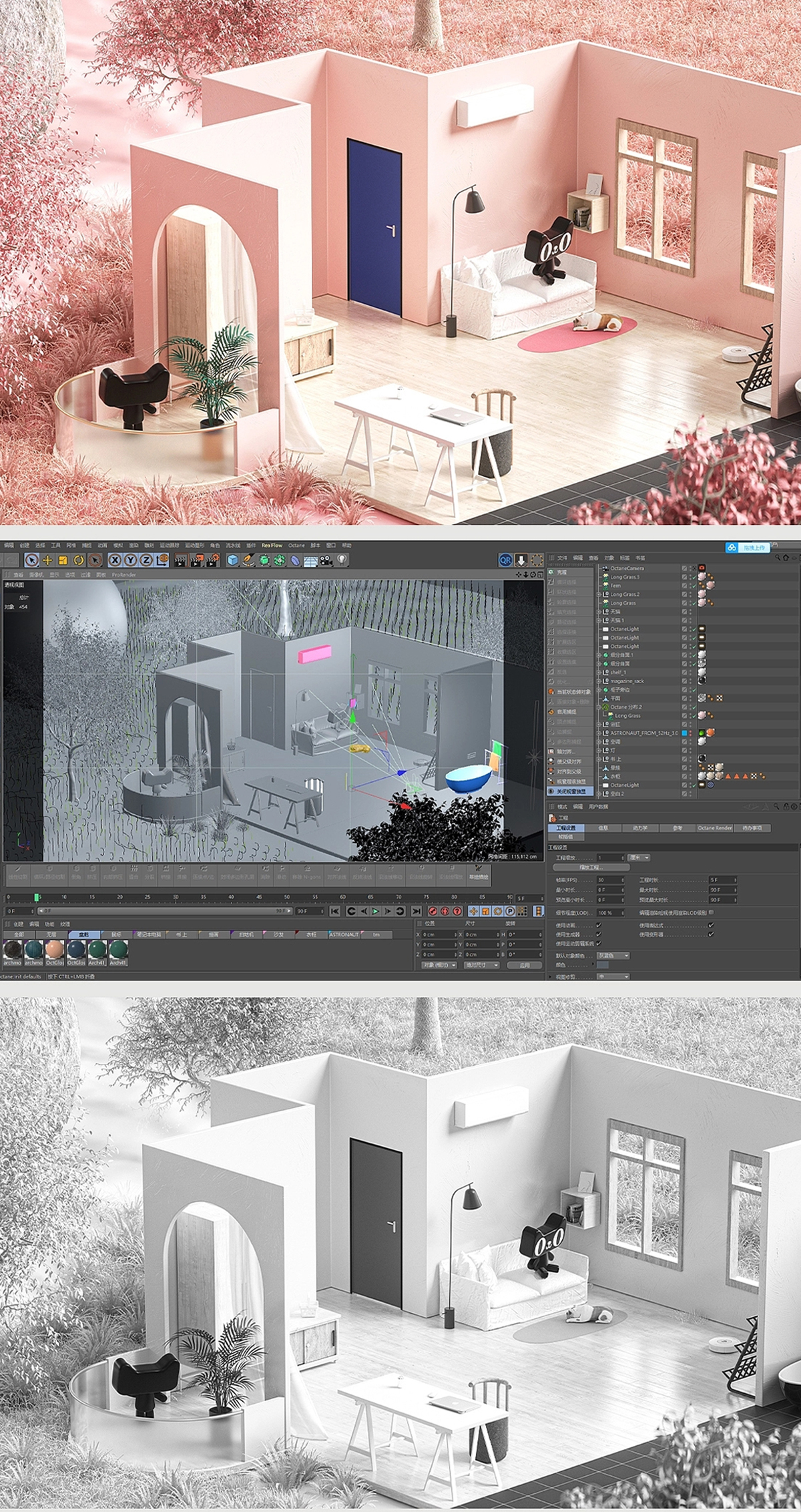Viewport: 801px width, 1512px height.
Task: Open the Spline pen tool
Action: point(248,560)
